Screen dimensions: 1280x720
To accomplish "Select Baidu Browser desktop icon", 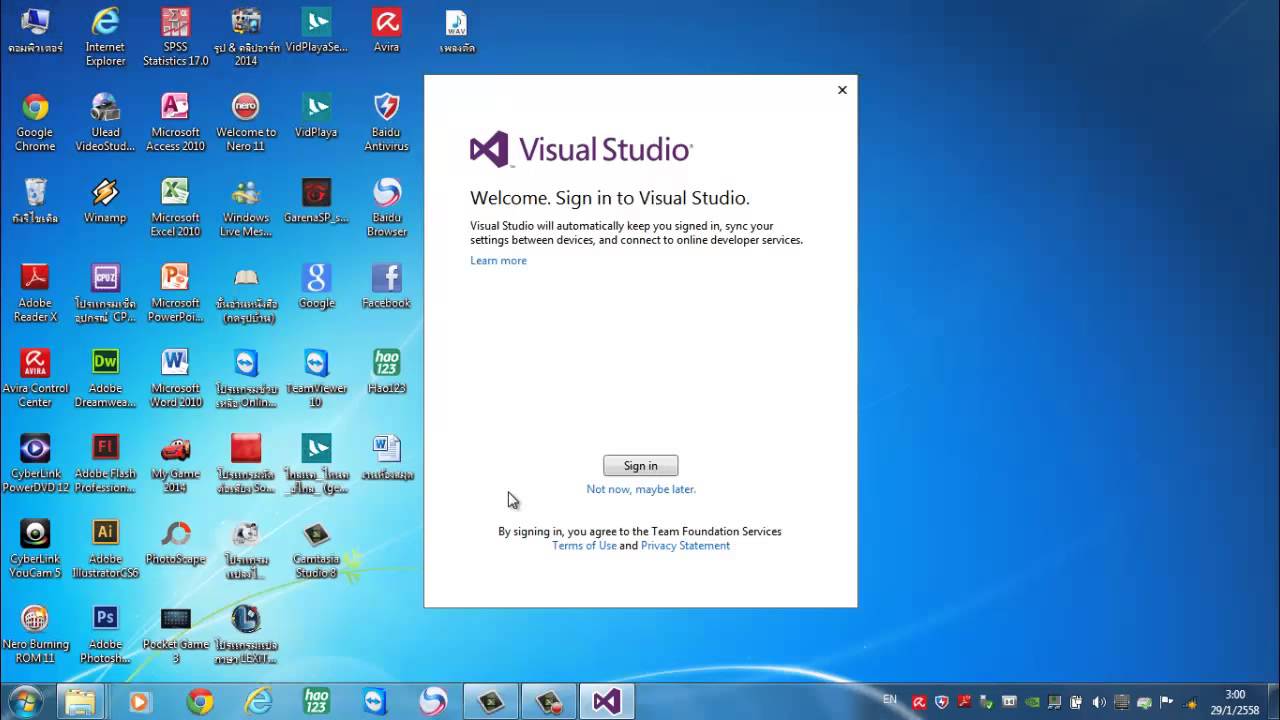I will click(386, 207).
